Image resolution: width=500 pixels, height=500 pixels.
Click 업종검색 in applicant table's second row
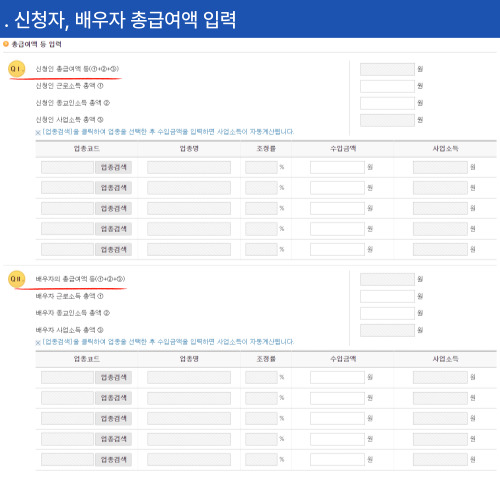(x=113, y=188)
